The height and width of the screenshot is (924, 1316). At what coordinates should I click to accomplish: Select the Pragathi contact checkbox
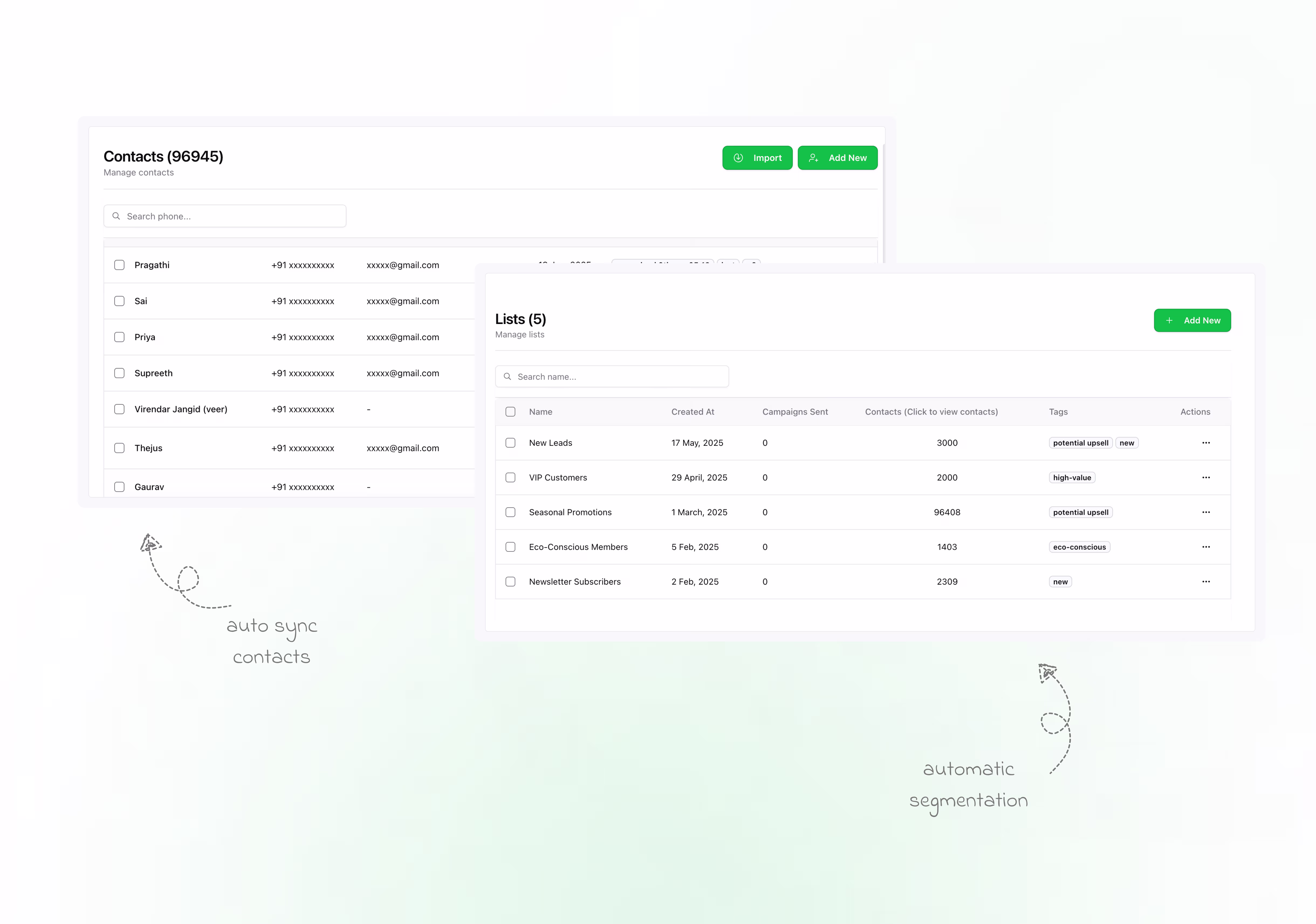119,265
